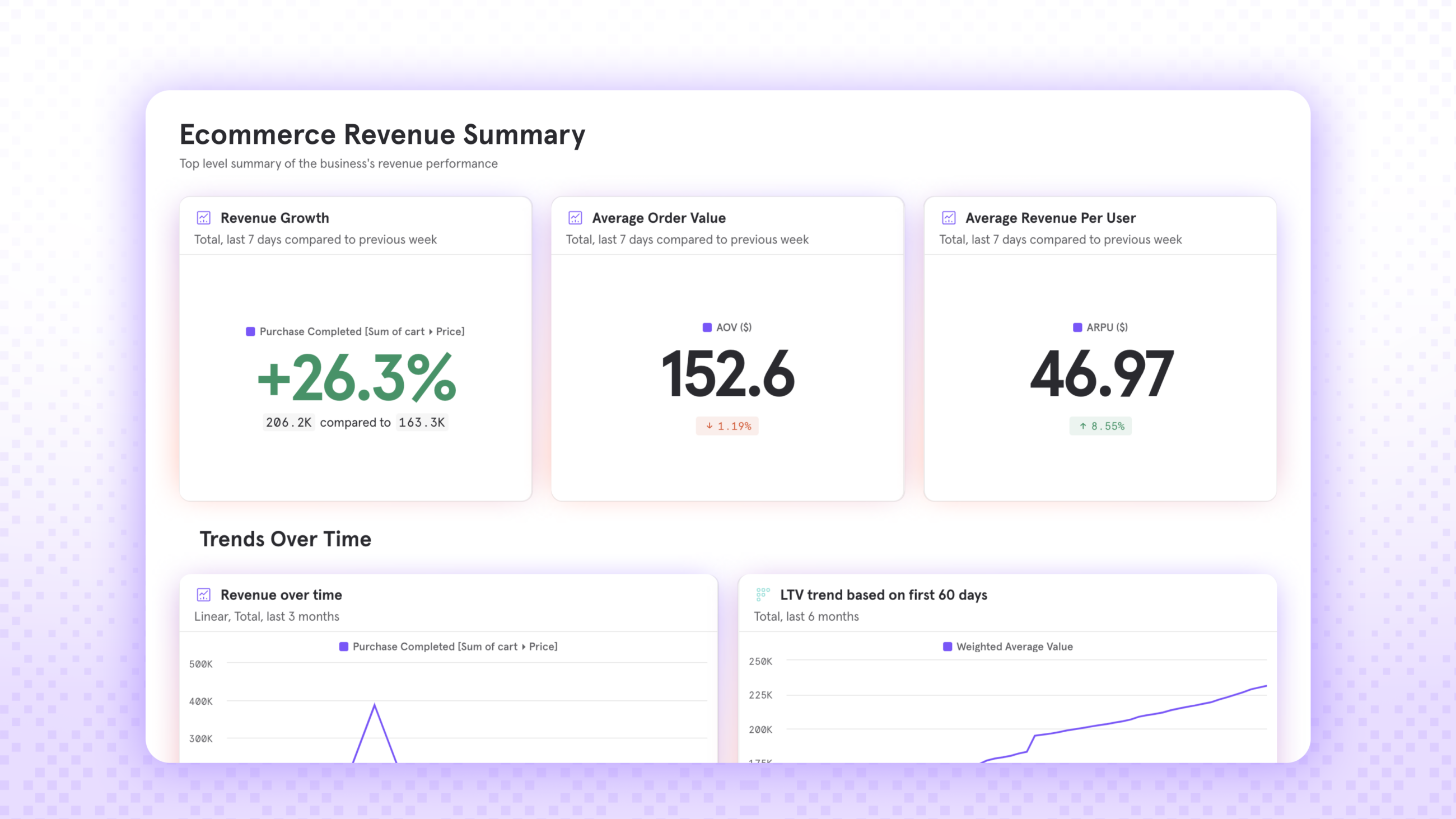Select the Revenue over time tab card

(281, 595)
